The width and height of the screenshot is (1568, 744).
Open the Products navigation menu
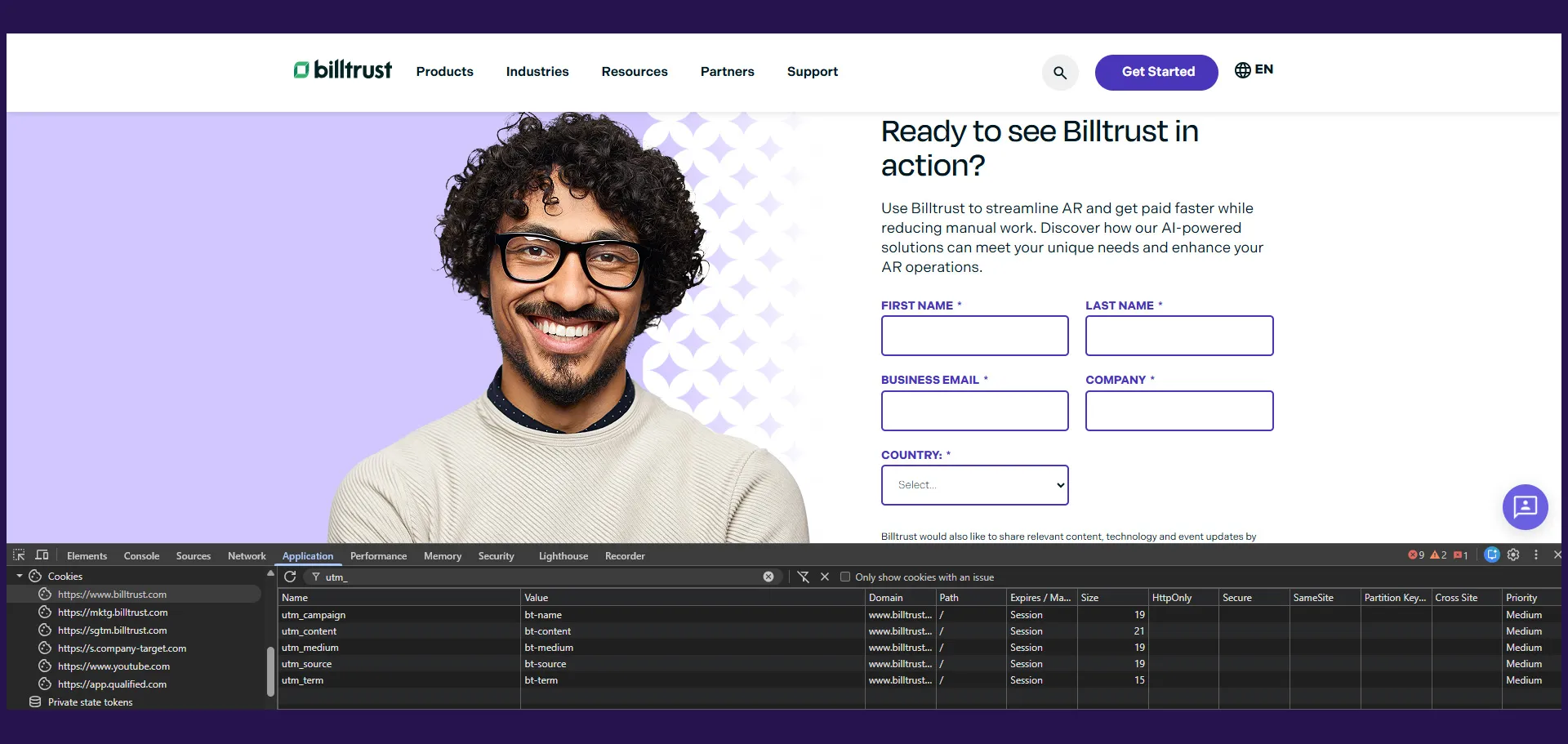coord(444,72)
